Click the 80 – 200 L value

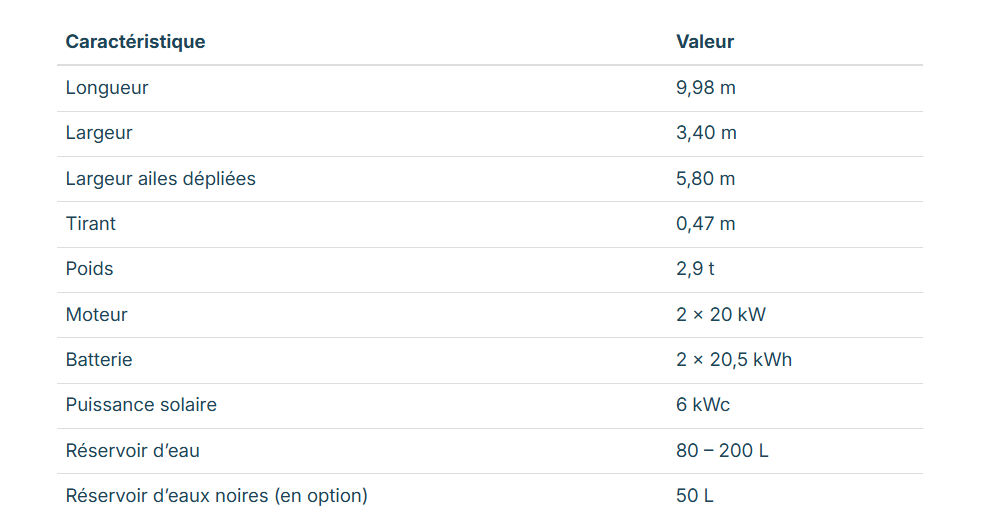tap(722, 451)
